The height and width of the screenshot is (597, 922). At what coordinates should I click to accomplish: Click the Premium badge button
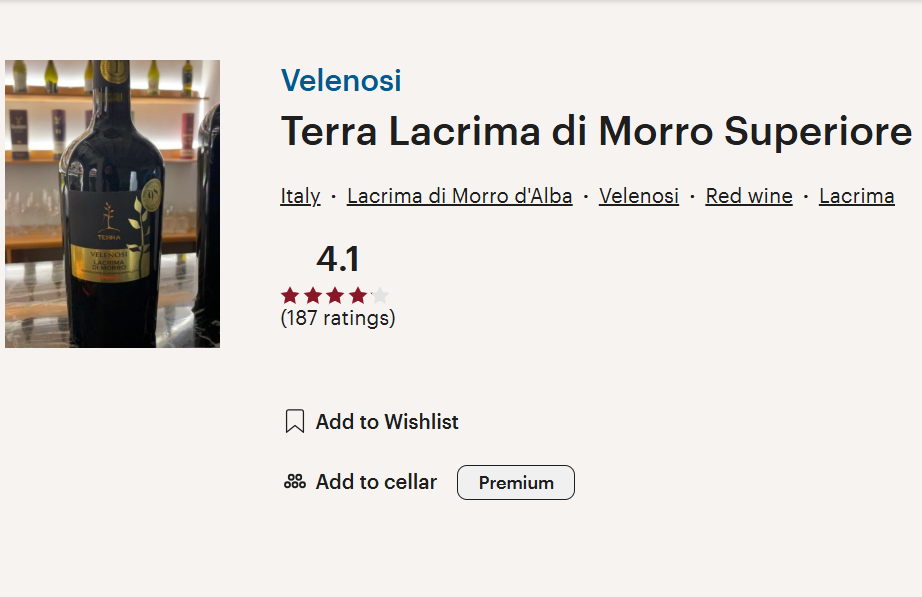coord(516,483)
